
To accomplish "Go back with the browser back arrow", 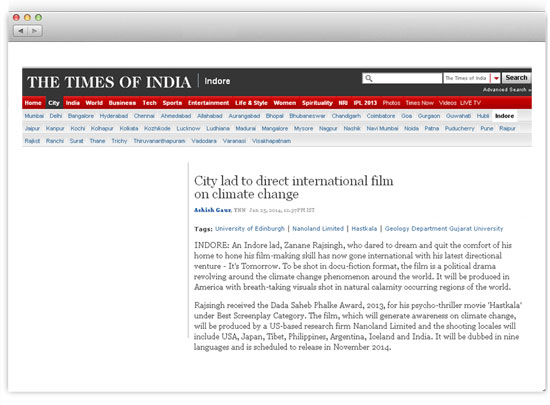I will [x=21, y=31].
